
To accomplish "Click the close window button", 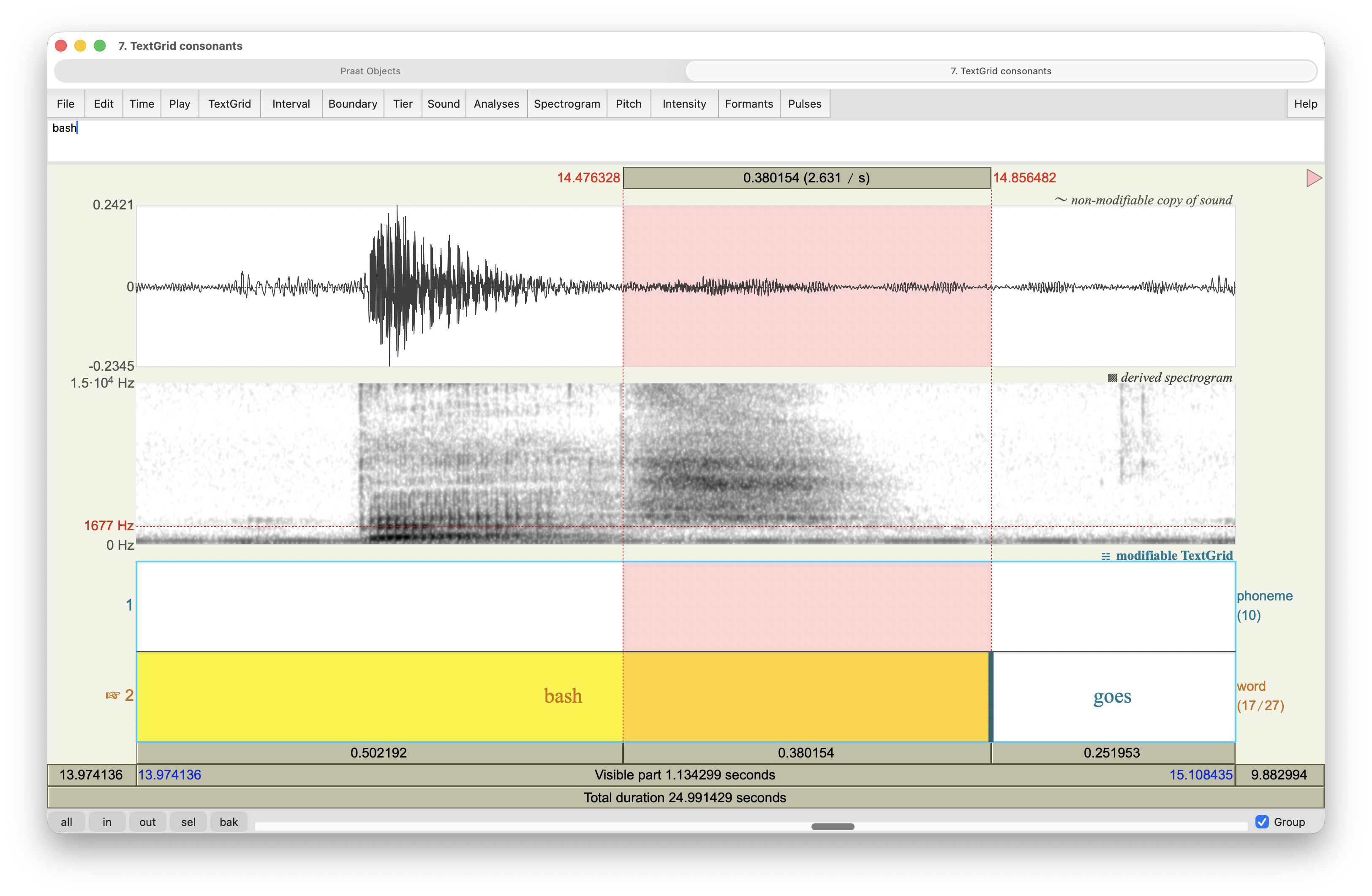I will [x=61, y=46].
